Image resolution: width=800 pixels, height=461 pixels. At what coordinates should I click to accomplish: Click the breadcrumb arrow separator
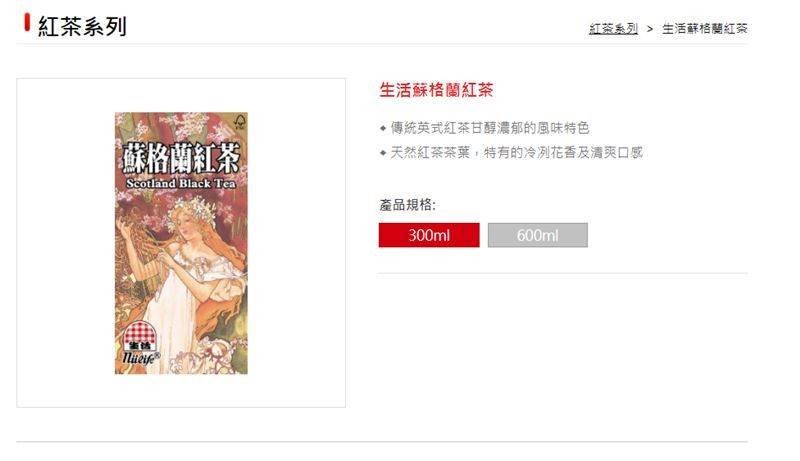tap(649, 29)
